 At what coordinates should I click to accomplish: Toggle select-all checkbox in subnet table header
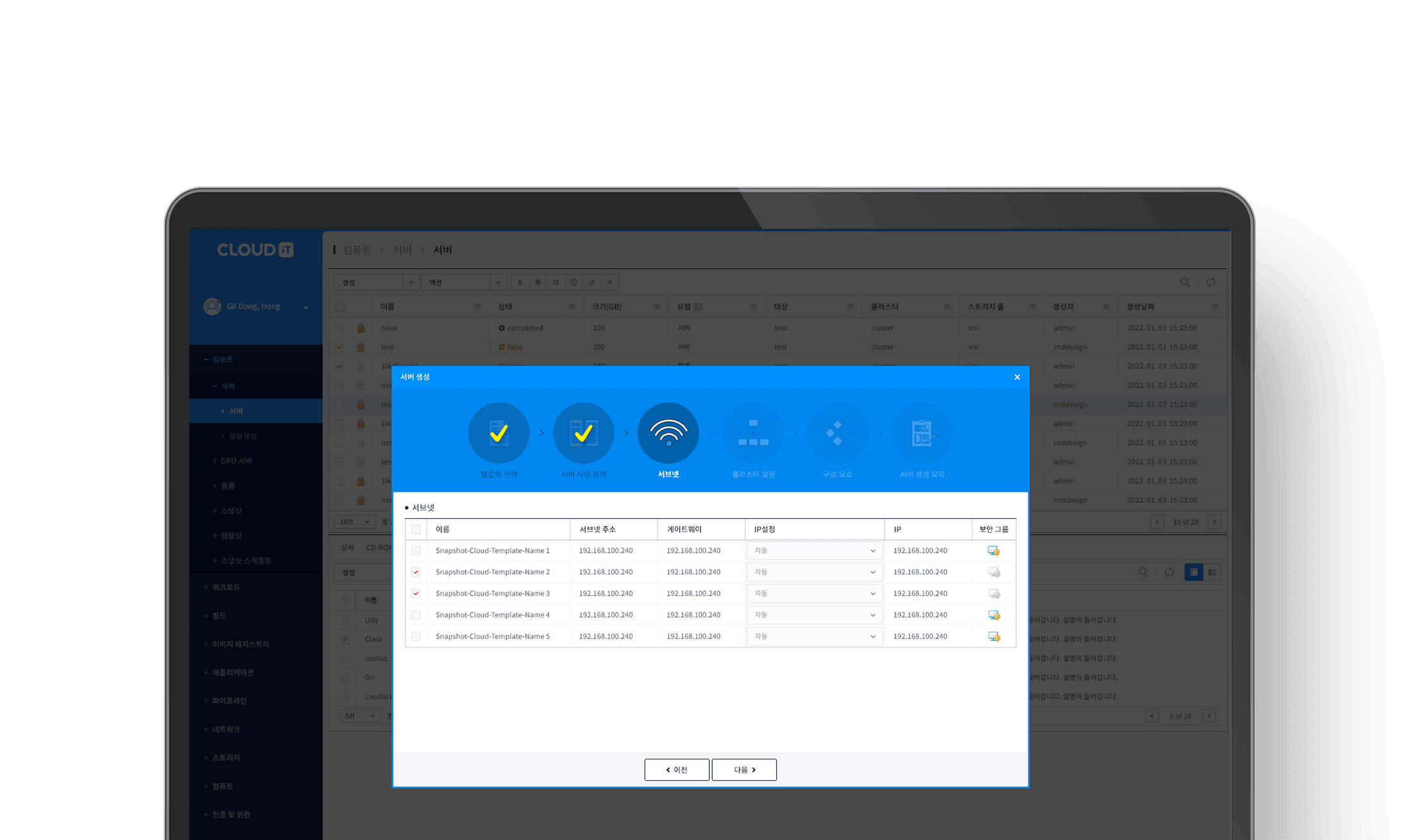click(416, 530)
